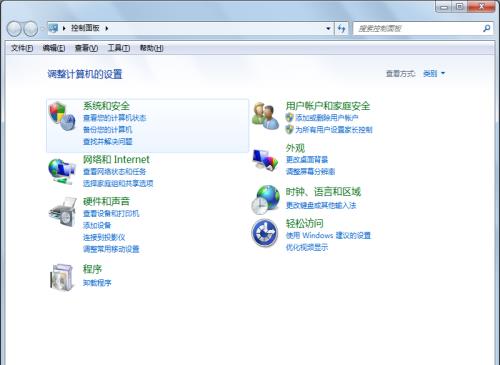Open the 轻松访问 heading link
The image size is (500, 365).
(305, 223)
